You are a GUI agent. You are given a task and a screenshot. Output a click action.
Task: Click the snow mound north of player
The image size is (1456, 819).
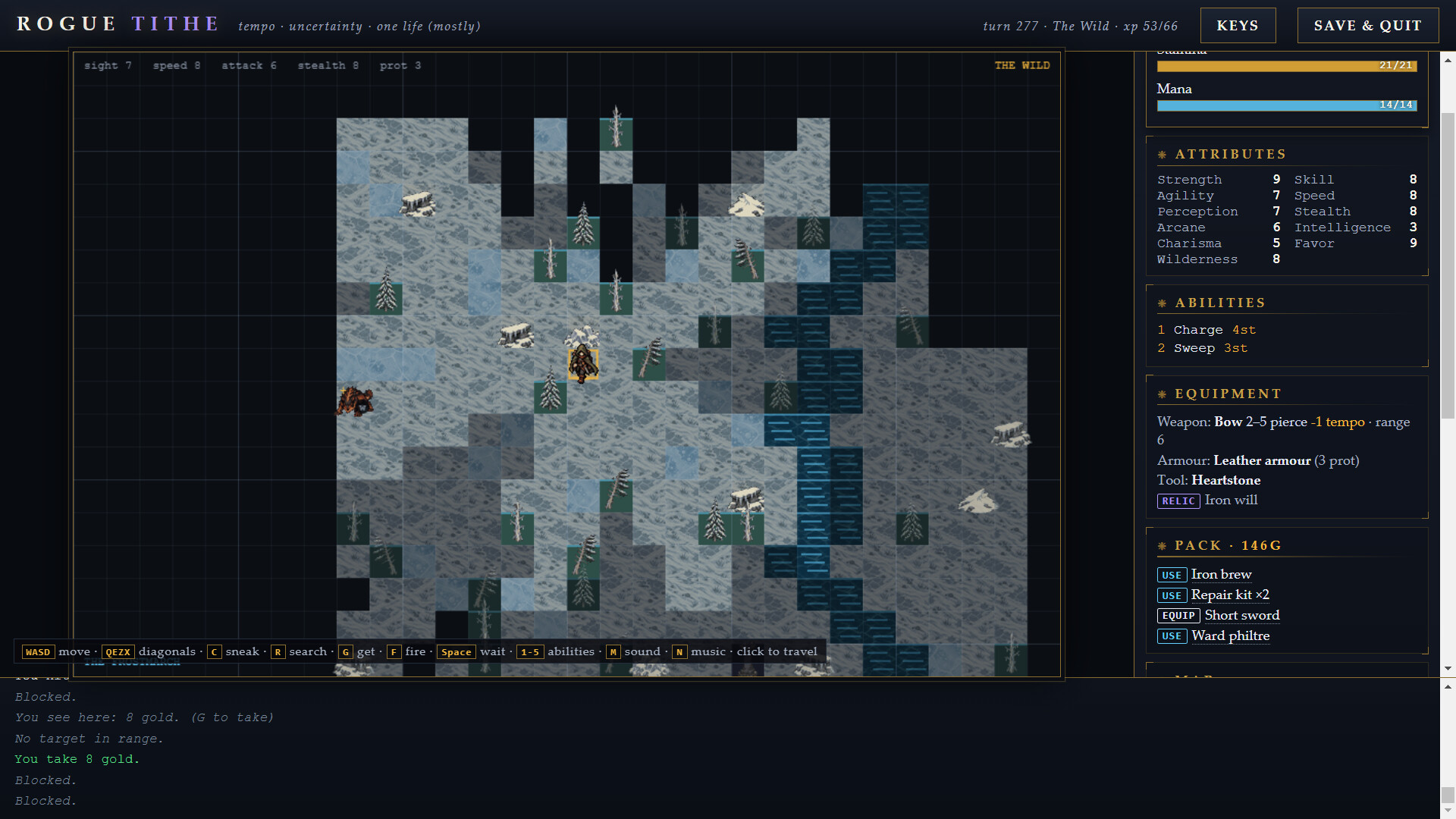582,336
